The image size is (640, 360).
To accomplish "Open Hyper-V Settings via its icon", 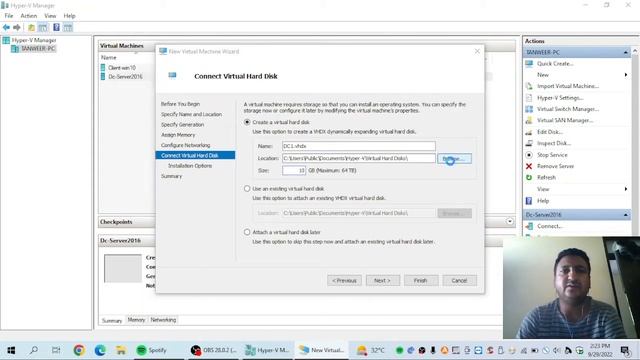I will [529, 98].
